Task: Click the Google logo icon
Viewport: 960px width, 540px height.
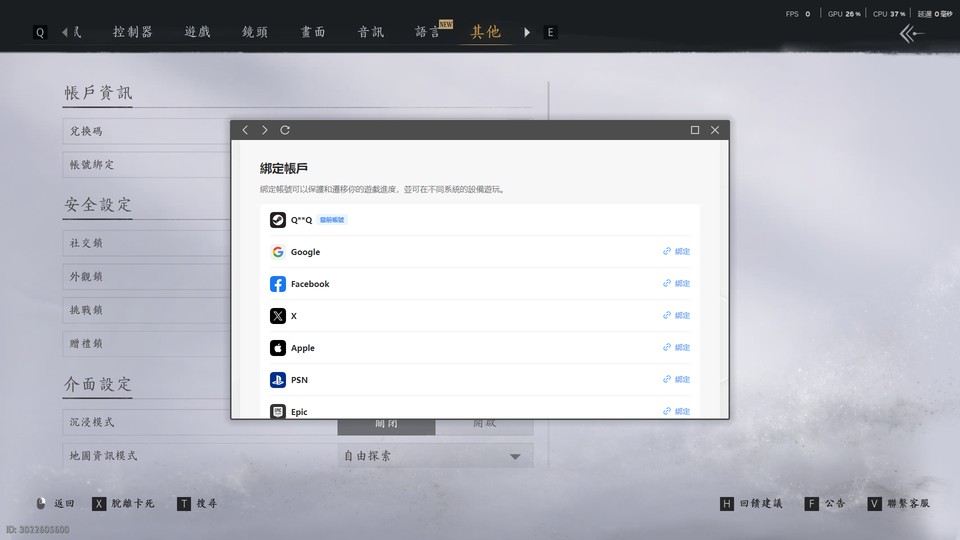Action: (x=278, y=252)
